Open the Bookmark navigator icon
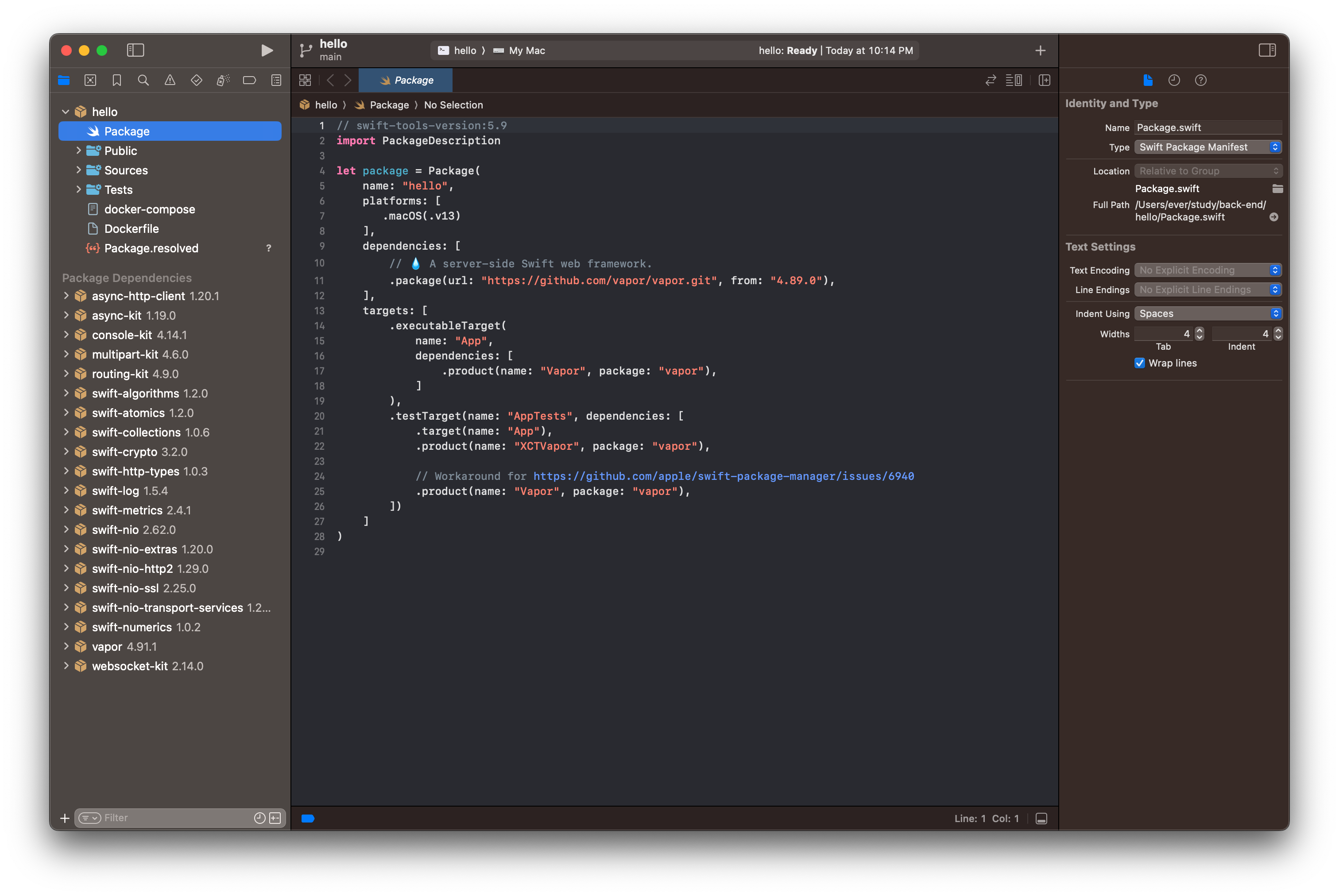Screen dimensions: 1339x896 (116, 81)
